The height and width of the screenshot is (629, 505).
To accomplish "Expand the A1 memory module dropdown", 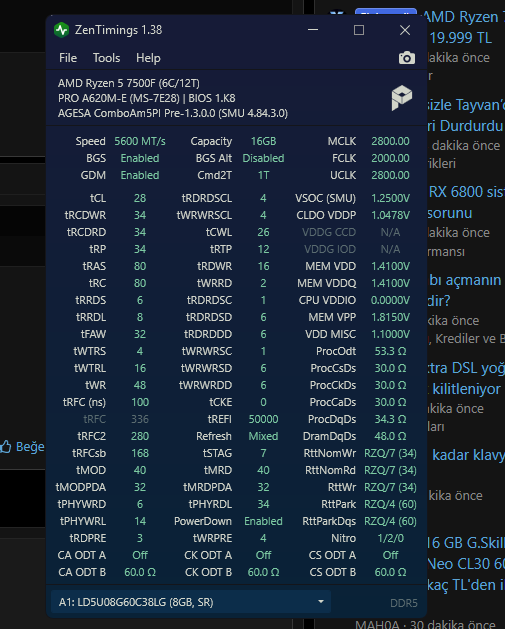I will click(191, 602).
